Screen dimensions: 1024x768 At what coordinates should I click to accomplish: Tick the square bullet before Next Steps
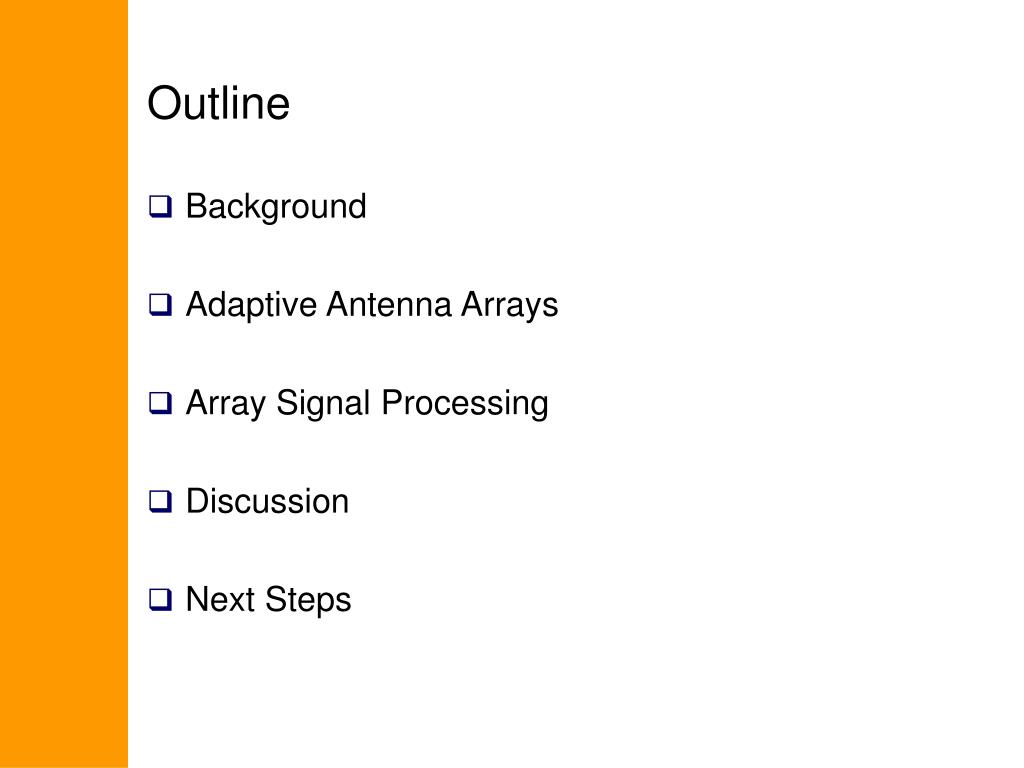(x=161, y=600)
